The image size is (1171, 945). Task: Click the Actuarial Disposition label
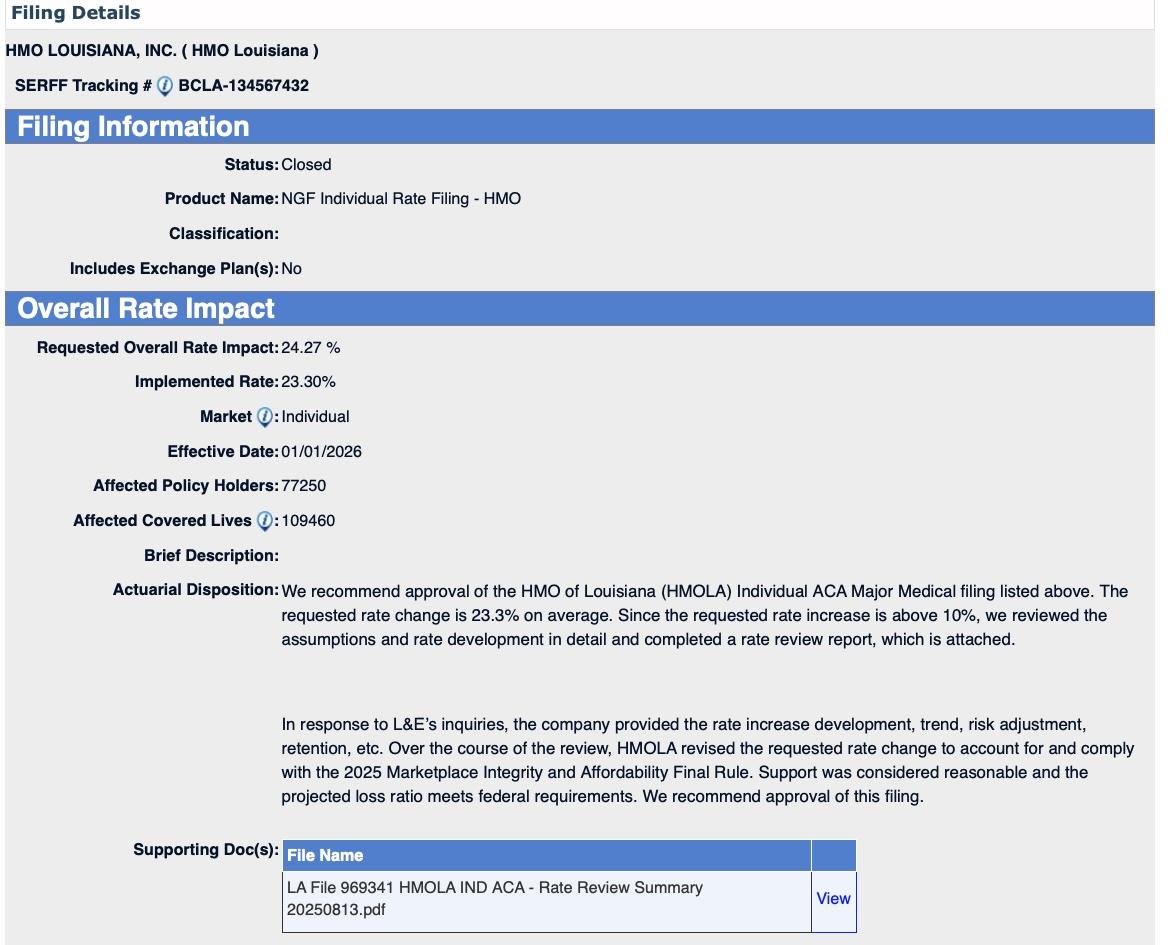coord(195,590)
